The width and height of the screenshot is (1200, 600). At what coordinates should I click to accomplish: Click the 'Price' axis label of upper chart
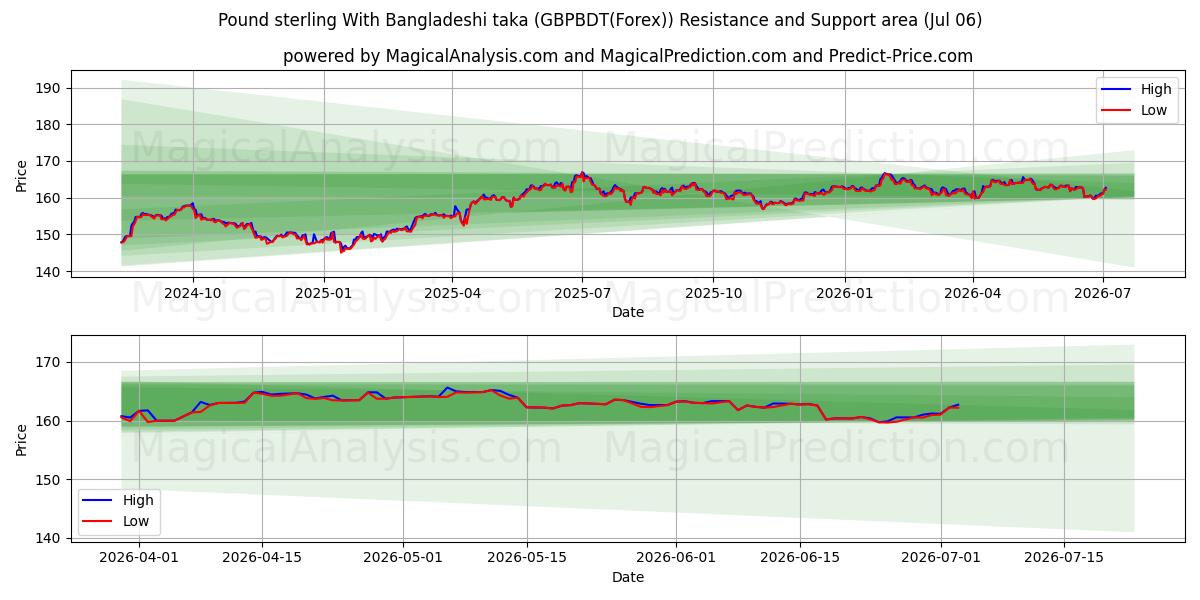click(x=22, y=176)
